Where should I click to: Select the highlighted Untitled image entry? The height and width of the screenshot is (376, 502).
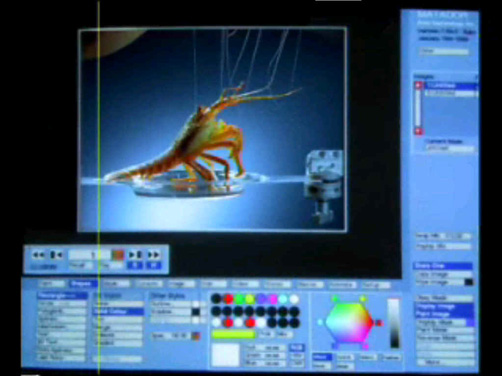point(451,86)
